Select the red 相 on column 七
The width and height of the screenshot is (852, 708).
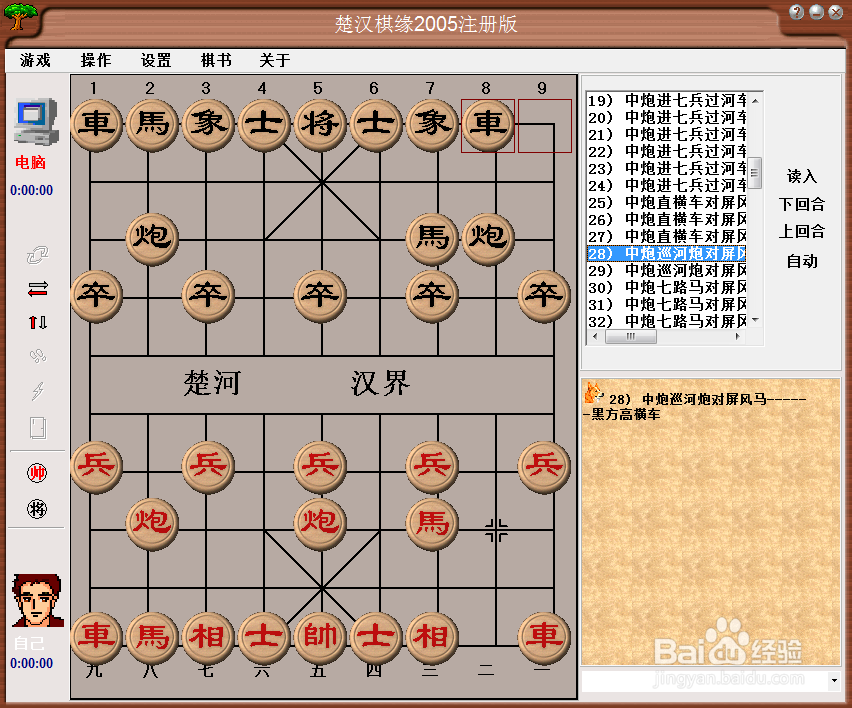point(208,638)
